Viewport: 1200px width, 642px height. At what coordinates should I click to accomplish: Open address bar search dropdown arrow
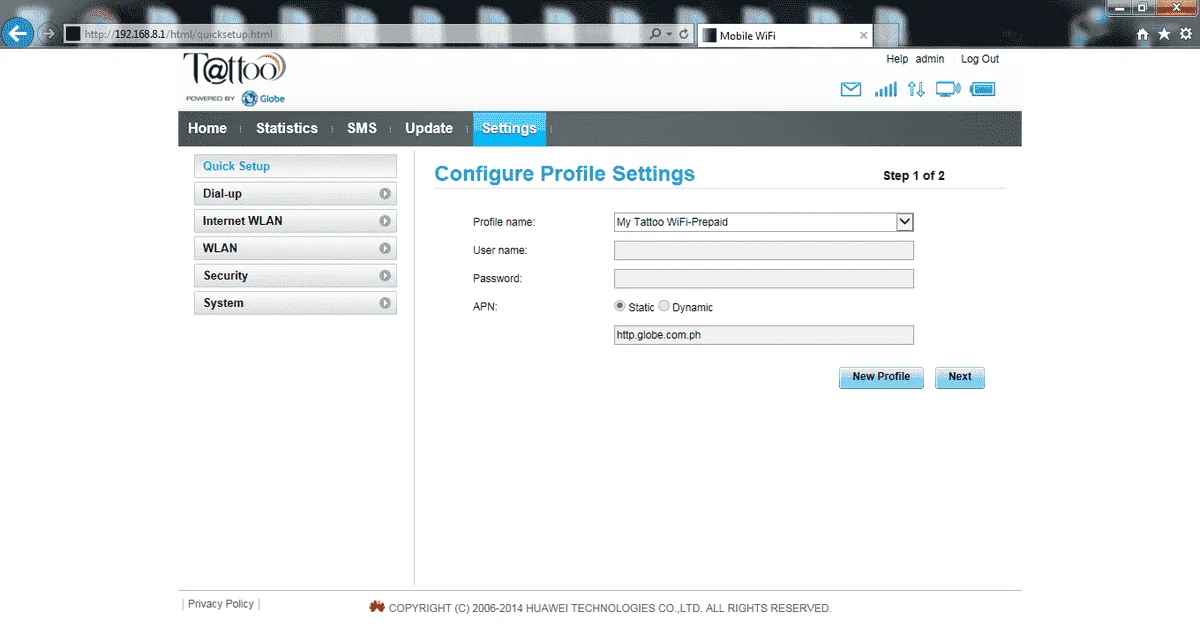pos(670,34)
